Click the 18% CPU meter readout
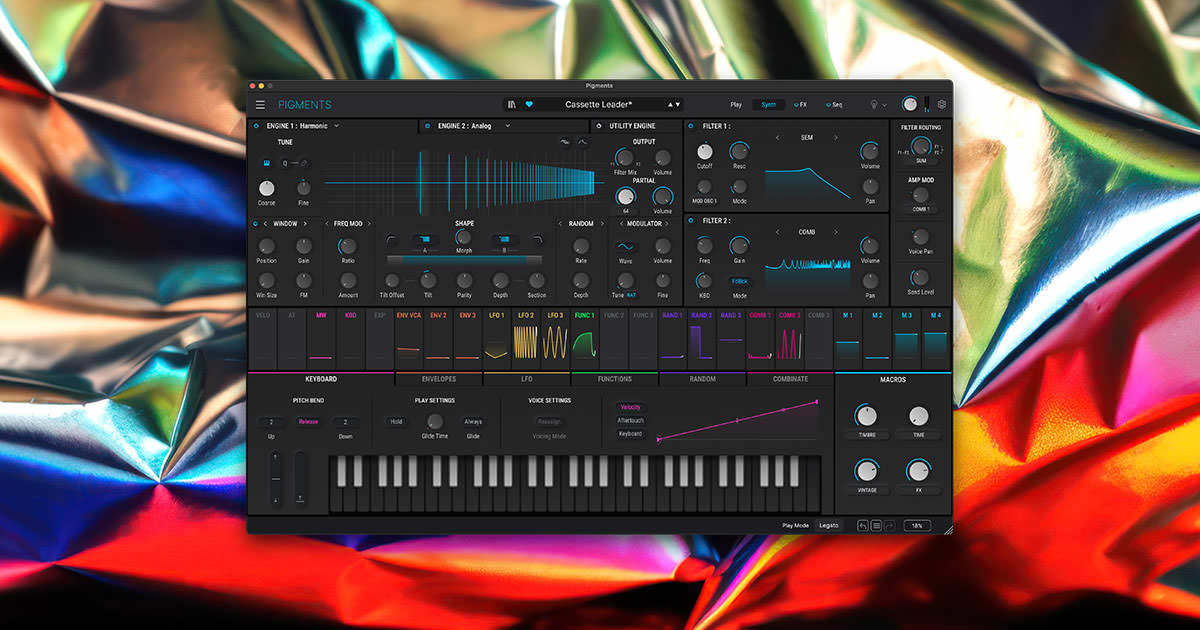Viewport: 1200px width, 630px height. click(x=916, y=525)
